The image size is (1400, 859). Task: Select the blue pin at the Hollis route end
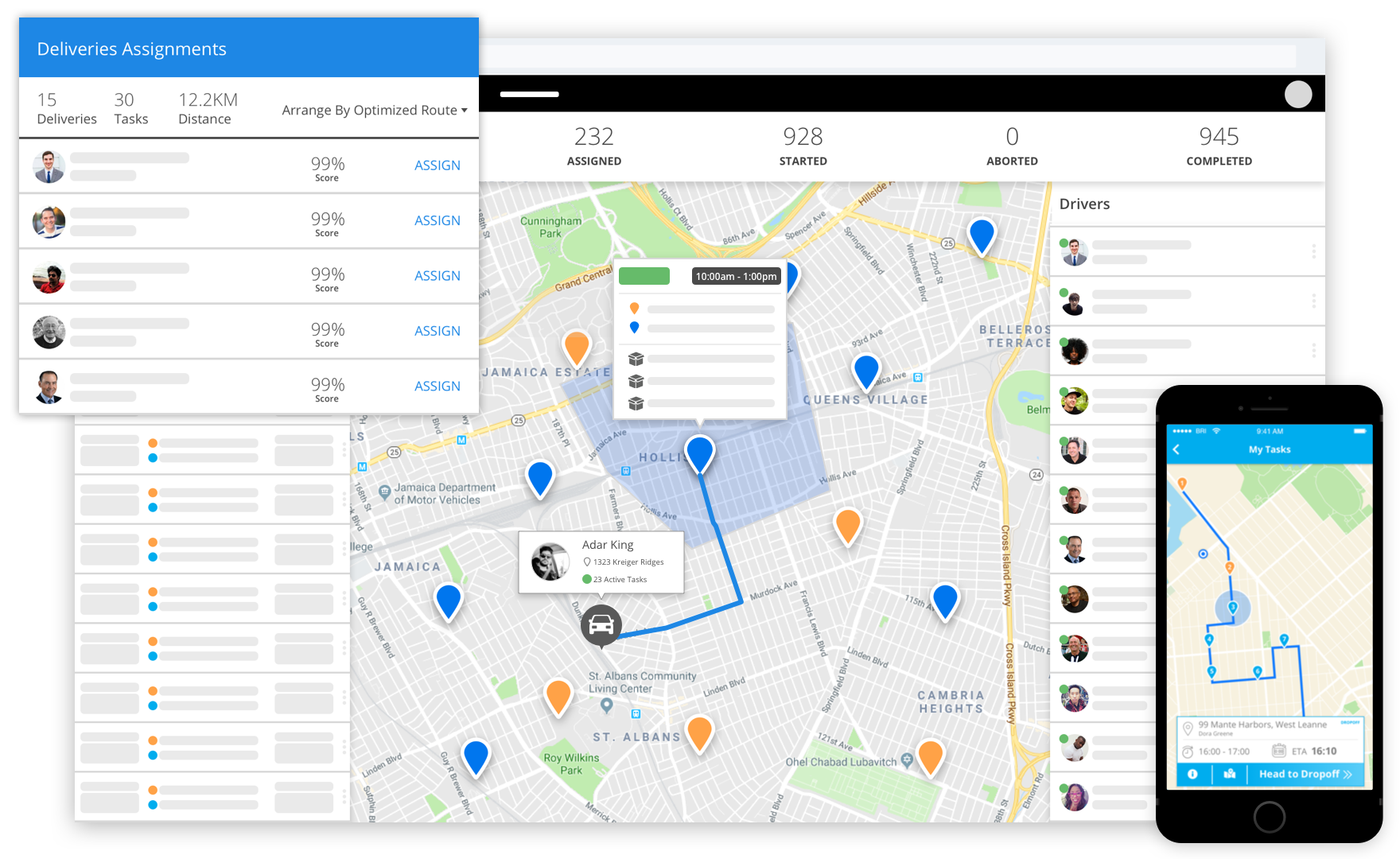700,453
